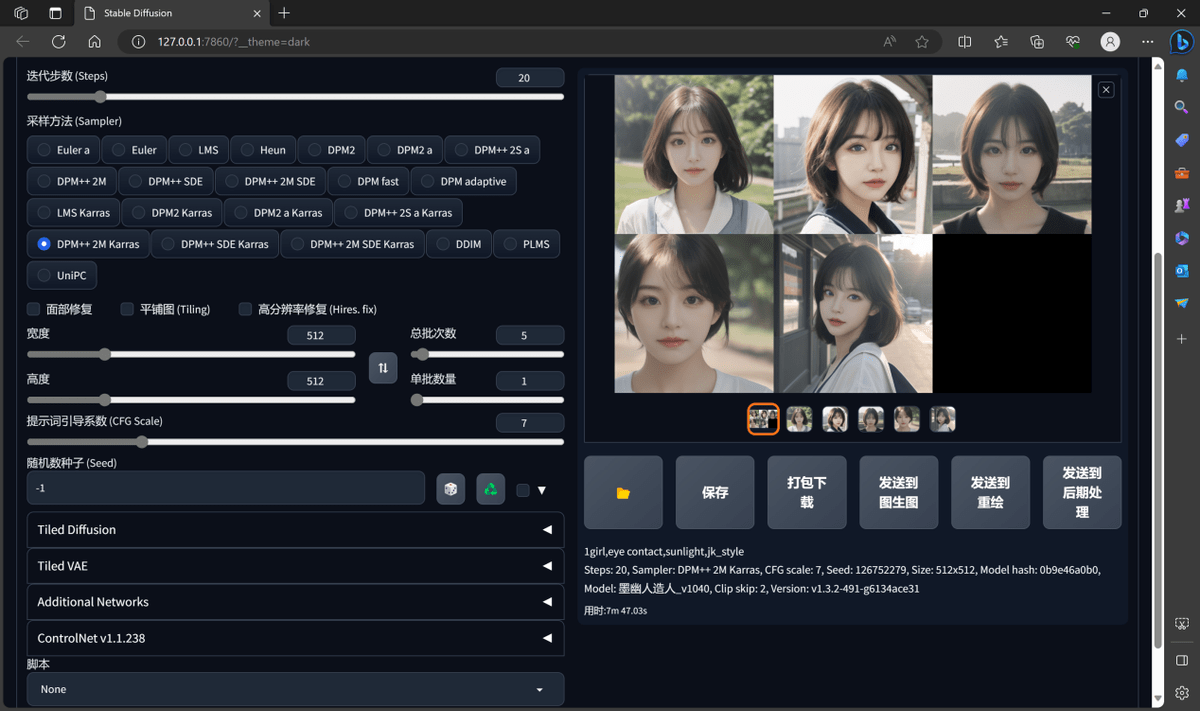Expand the Tiled Diffusion section
Screen dimensions: 1200x711
click(x=295, y=529)
